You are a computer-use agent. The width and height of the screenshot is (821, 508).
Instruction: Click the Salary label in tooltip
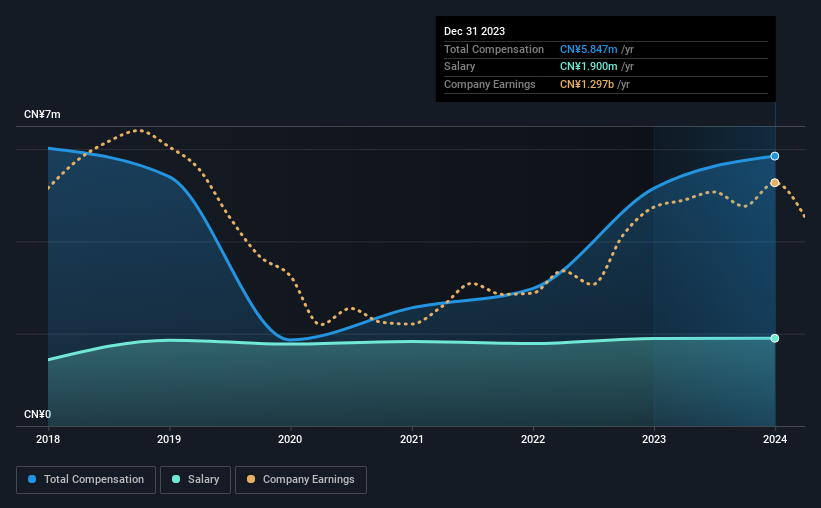tap(459, 67)
